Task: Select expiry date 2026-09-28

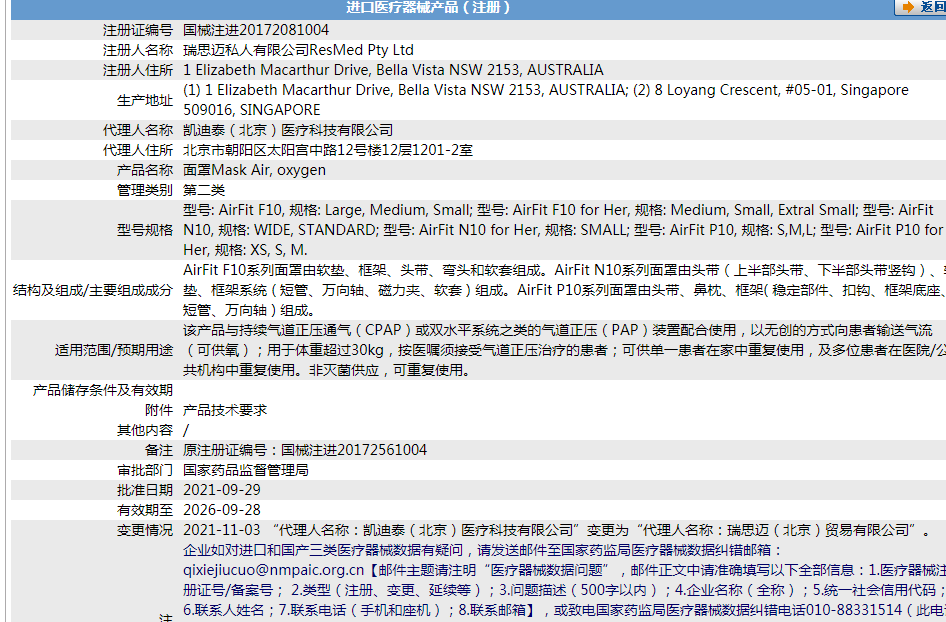Action: click(x=222, y=510)
